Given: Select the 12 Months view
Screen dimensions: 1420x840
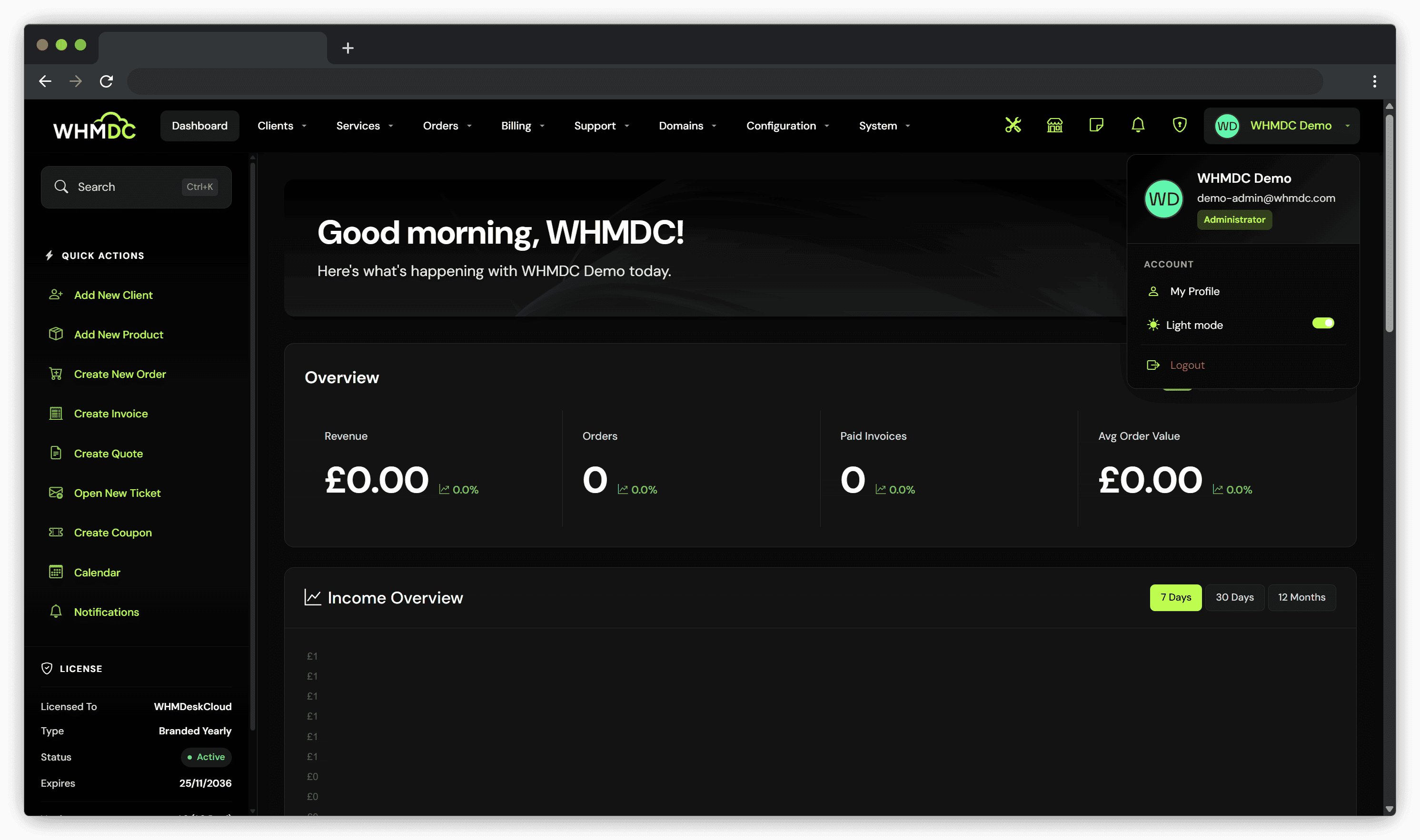Looking at the screenshot, I should (x=1301, y=597).
